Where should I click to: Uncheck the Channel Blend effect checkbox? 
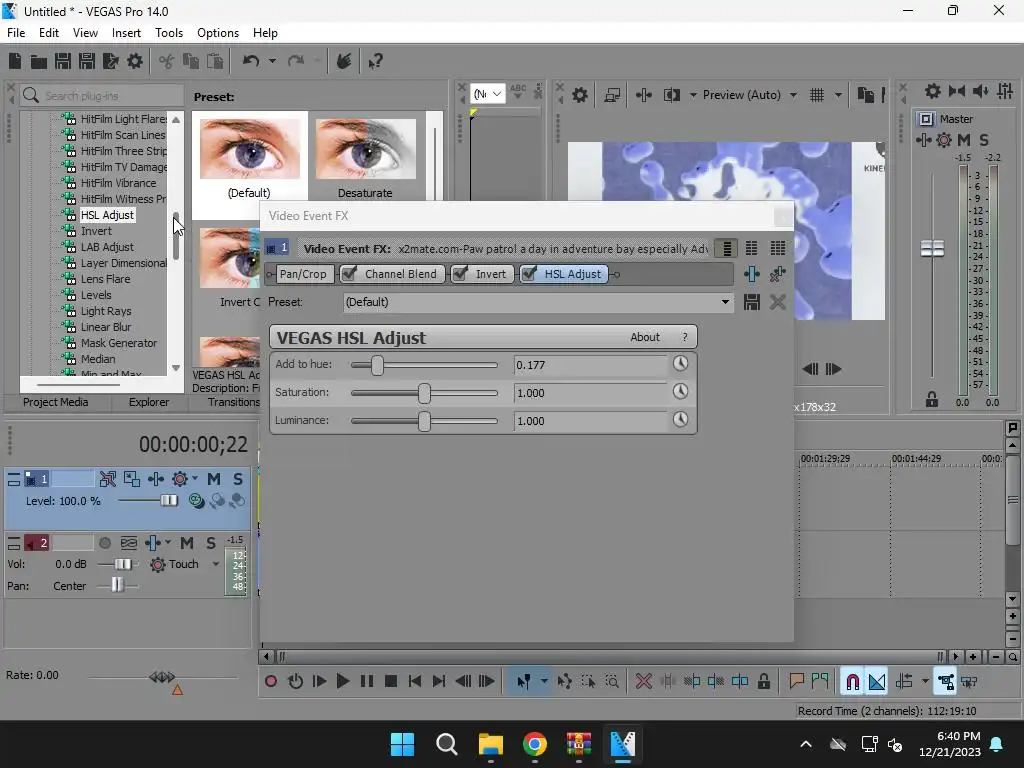(x=349, y=274)
